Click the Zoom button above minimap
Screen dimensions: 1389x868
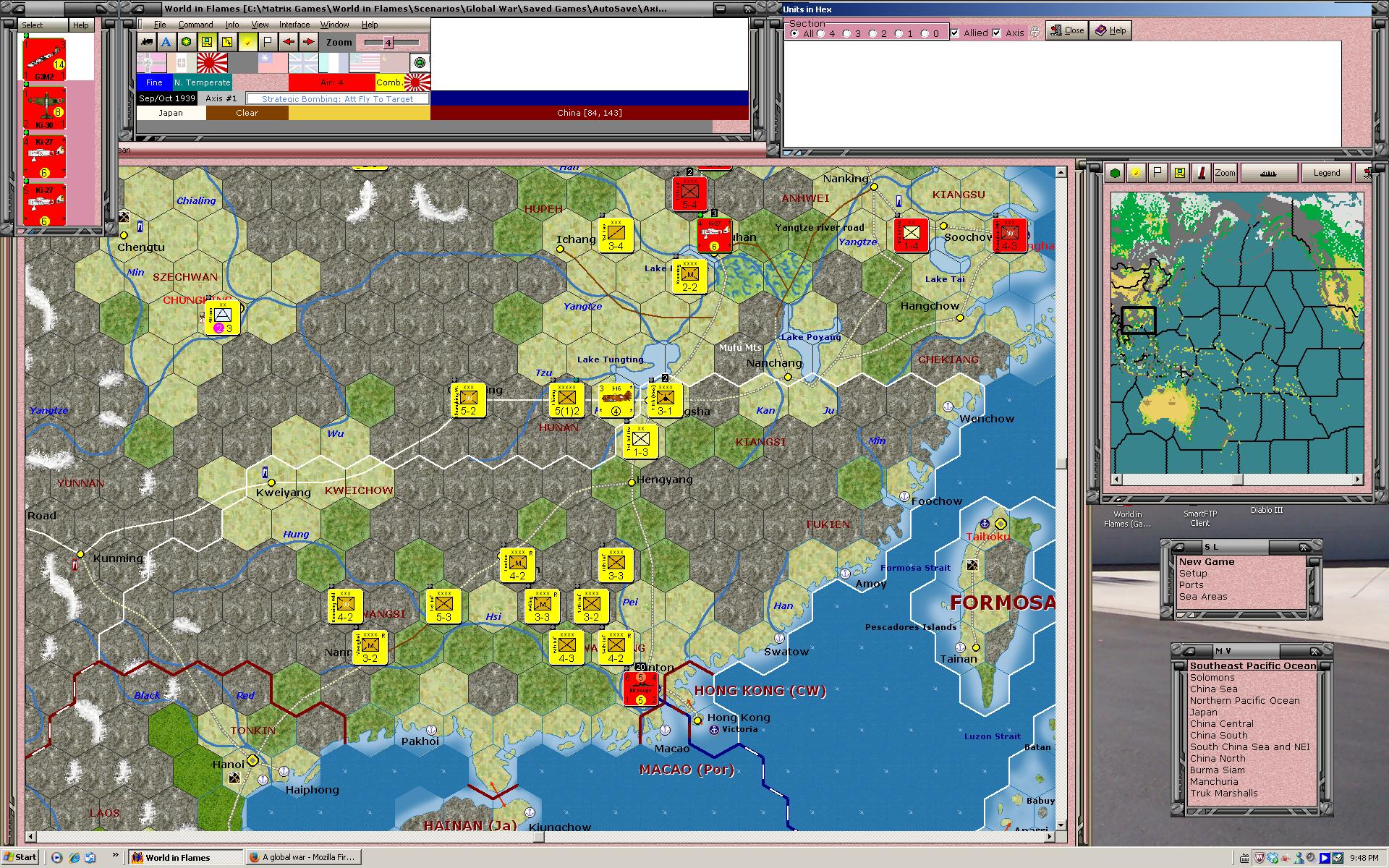[1225, 173]
